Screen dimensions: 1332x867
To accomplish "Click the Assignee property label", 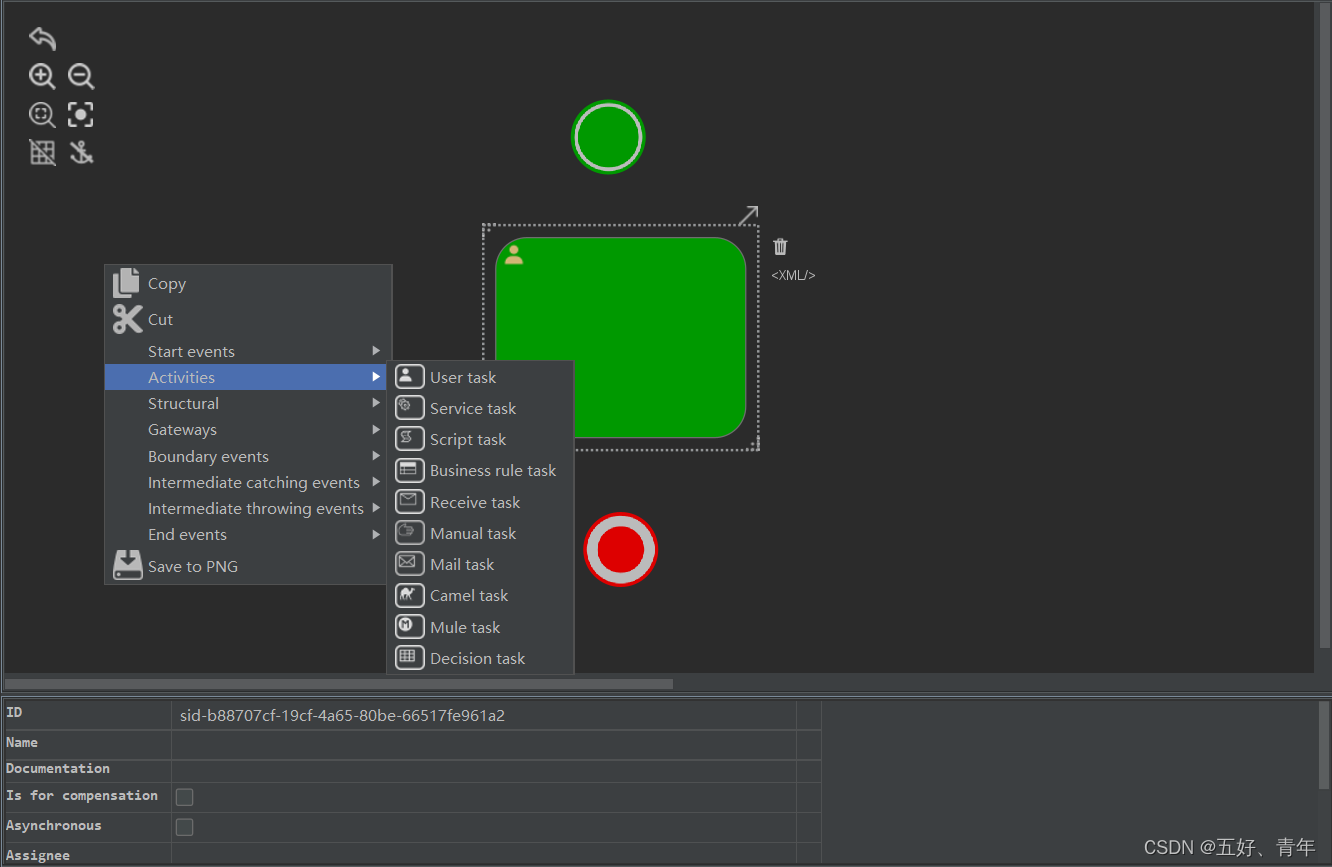I will [x=38, y=855].
